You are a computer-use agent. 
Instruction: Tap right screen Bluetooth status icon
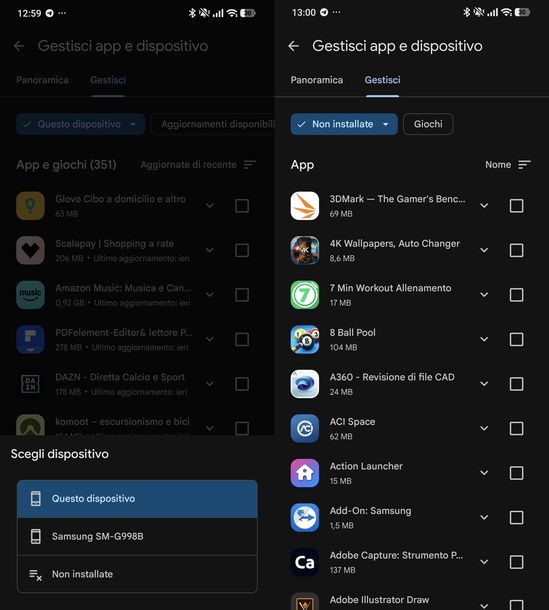[467, 12]
